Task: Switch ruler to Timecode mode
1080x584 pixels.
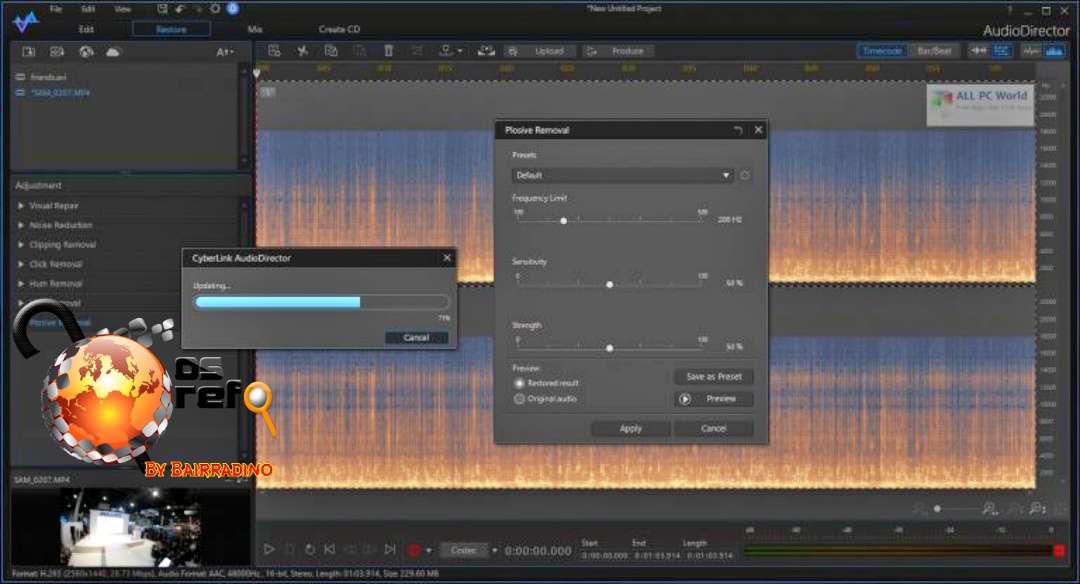Action: 882,51
